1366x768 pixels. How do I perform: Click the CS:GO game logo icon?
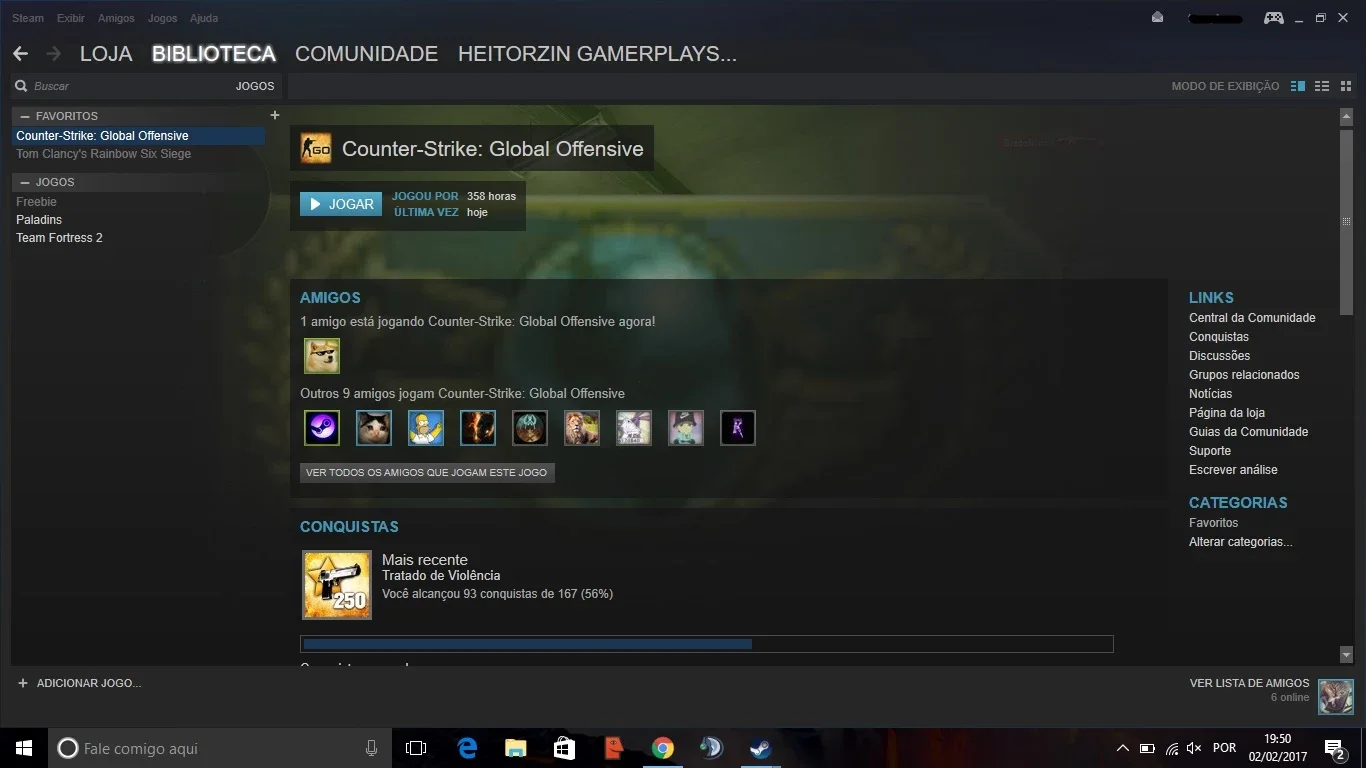point(316,149)
